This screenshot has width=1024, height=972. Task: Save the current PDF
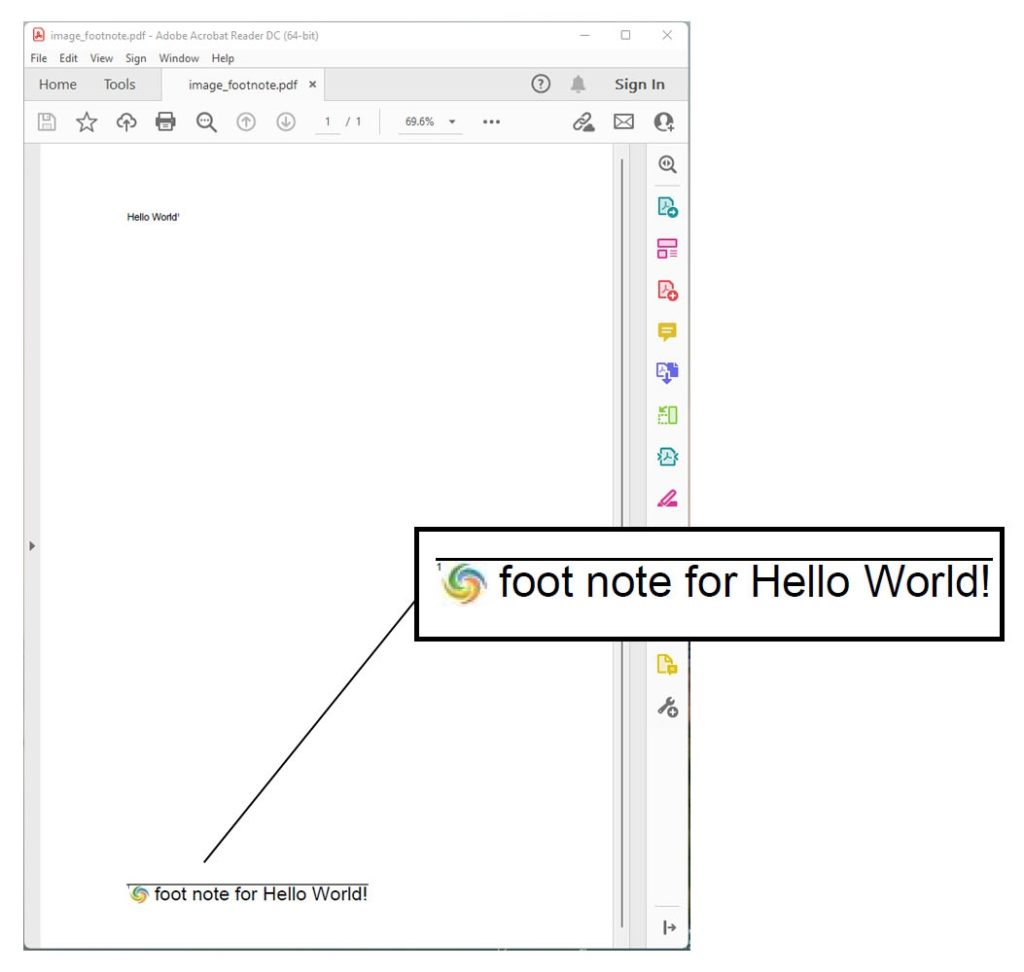tap(46, 122)
